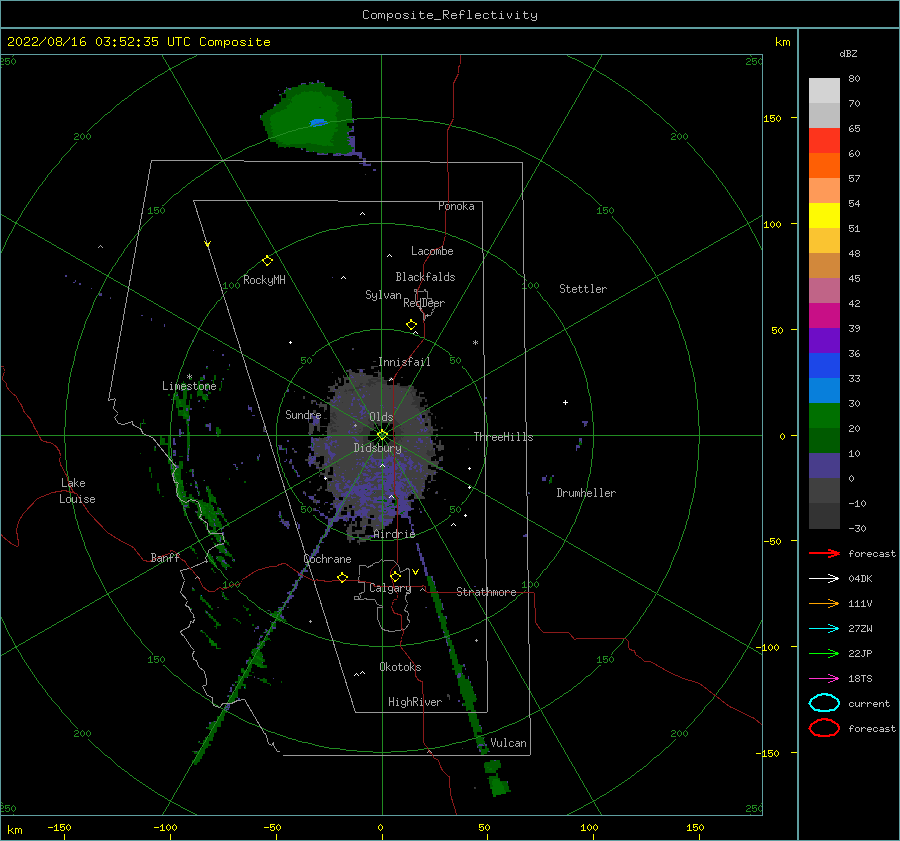The image size is (900, 841).
Task: Click the orange 111V arrow icon
Action: [x=824, y=603]
